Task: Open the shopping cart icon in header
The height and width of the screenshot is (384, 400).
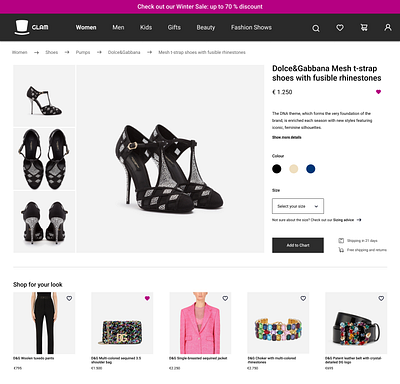Action: pos(364,28)
